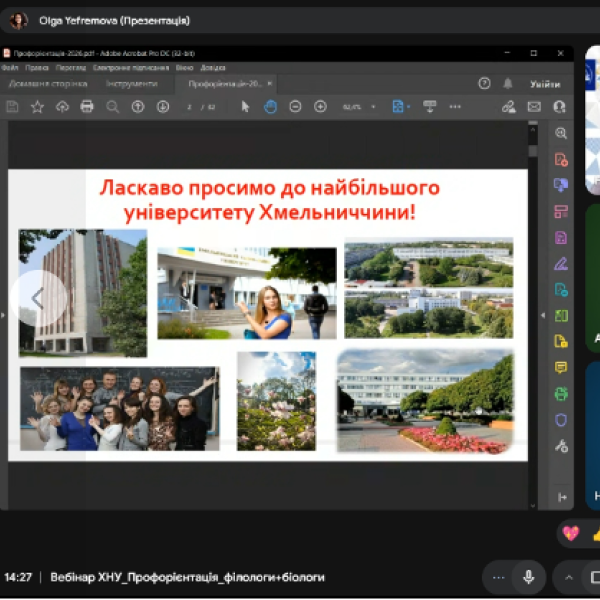Open the Protect shield tool in sidebar
The height and width of the screenshot is (600, 600).
point(561,420)
